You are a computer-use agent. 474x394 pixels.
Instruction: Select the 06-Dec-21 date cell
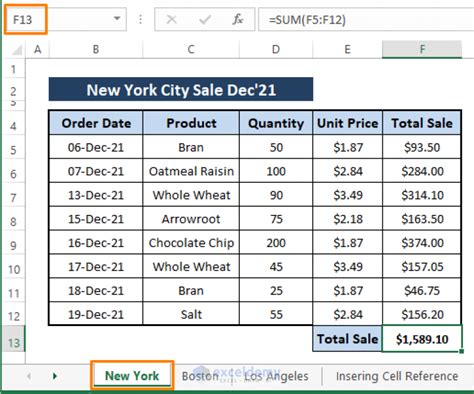click(x=96, y=147)
